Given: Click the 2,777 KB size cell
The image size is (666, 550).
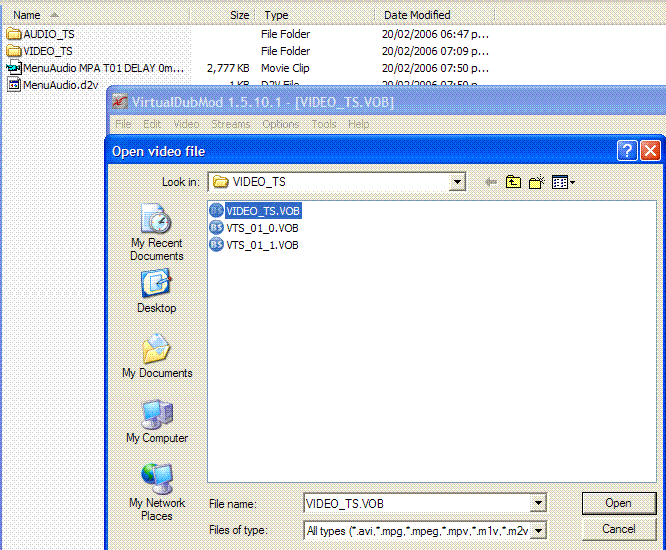Looking at the screenshot, I should point(228,68).
